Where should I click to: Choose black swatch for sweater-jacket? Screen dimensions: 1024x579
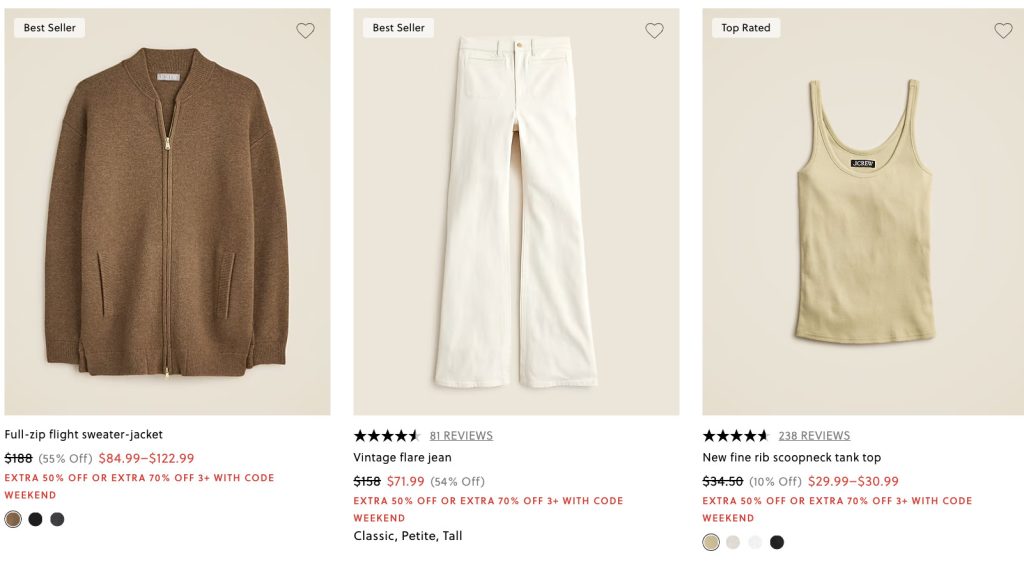pyautogui.click(x=35, y=519)
